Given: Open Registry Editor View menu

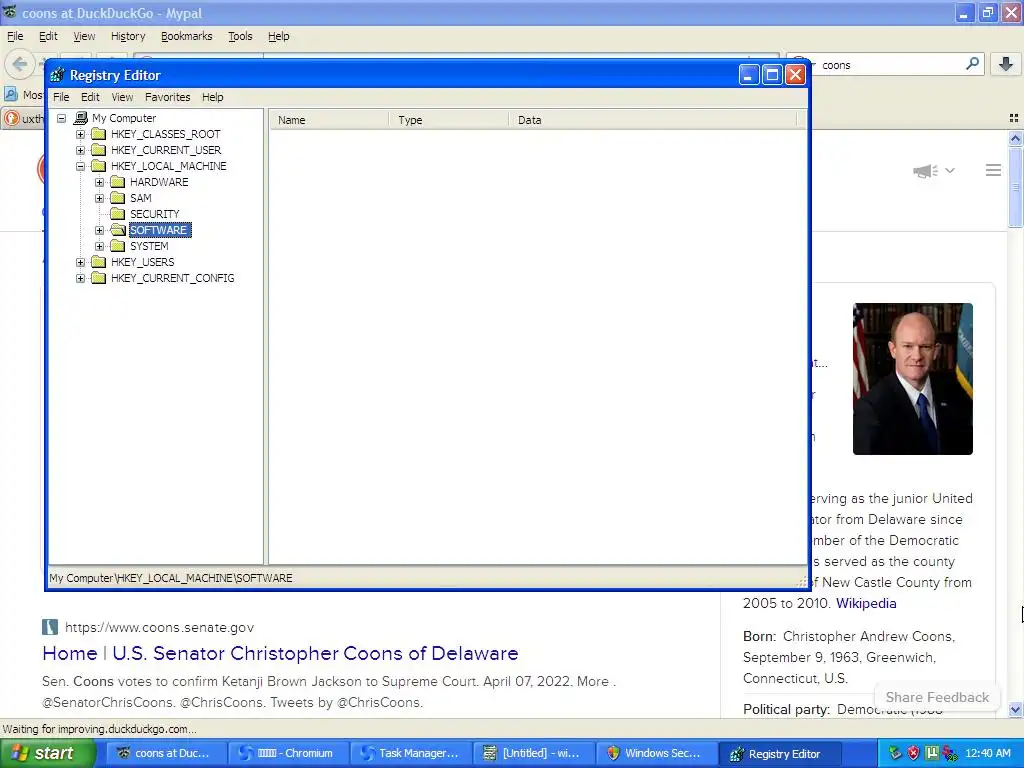Looking at the screenshot, I should pyautogui.click(x=122, y=97).
